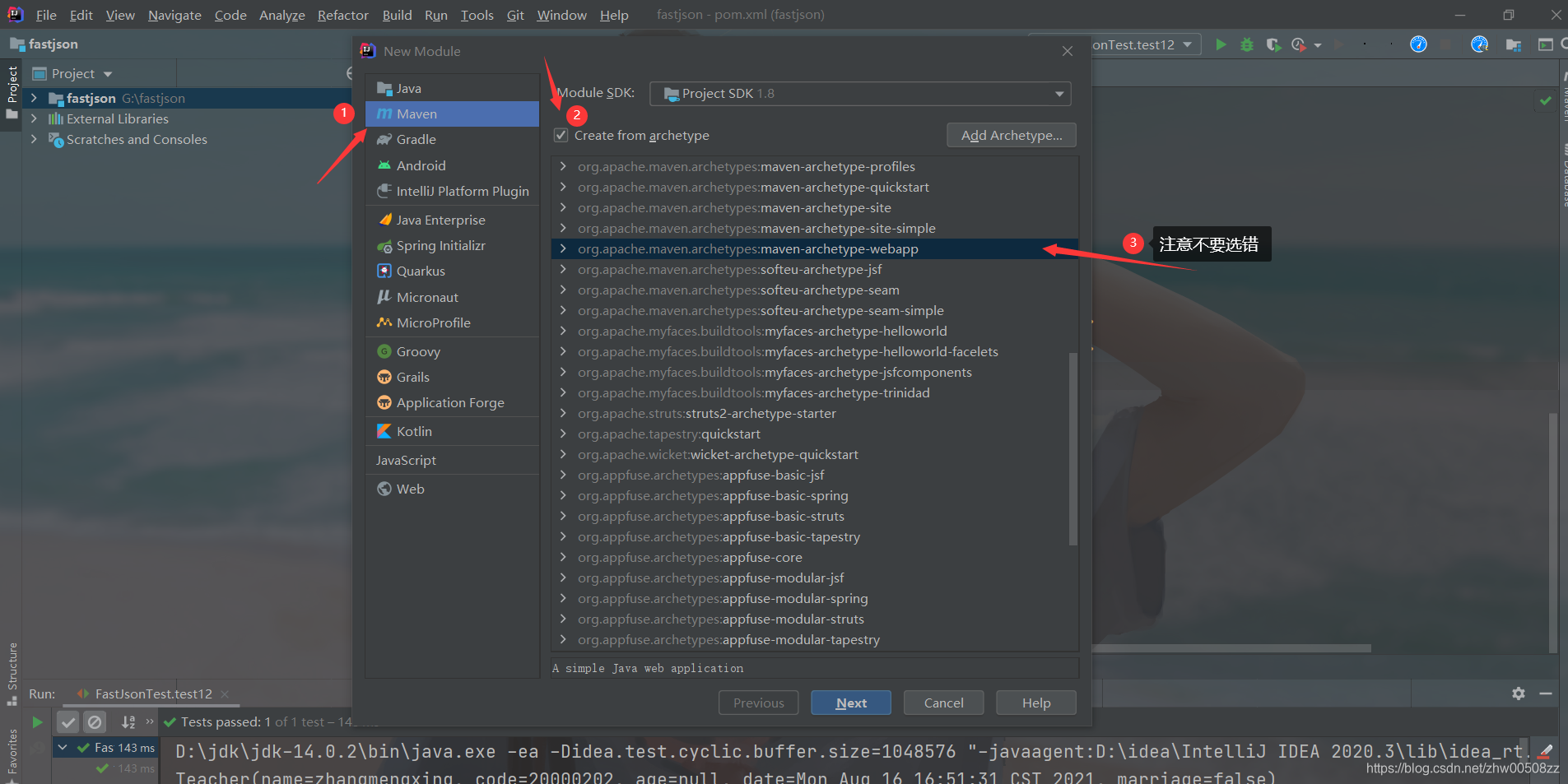
Task: Select Java in the module type list
Action: tap(452, 88)
